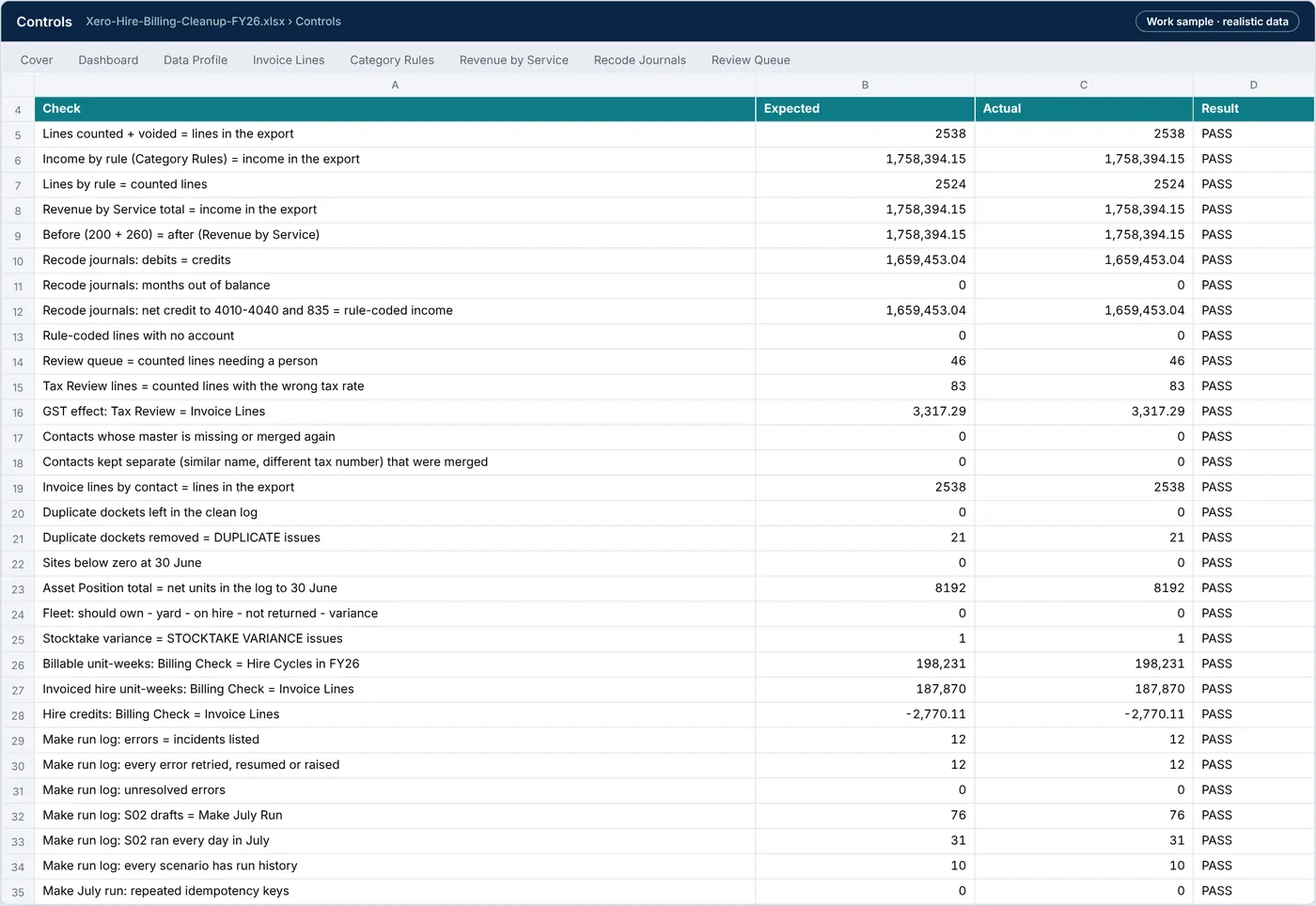Viewport: 1316px width, 906px height.
Task: Select the Category Rules tab
Action: click(392, 60)
